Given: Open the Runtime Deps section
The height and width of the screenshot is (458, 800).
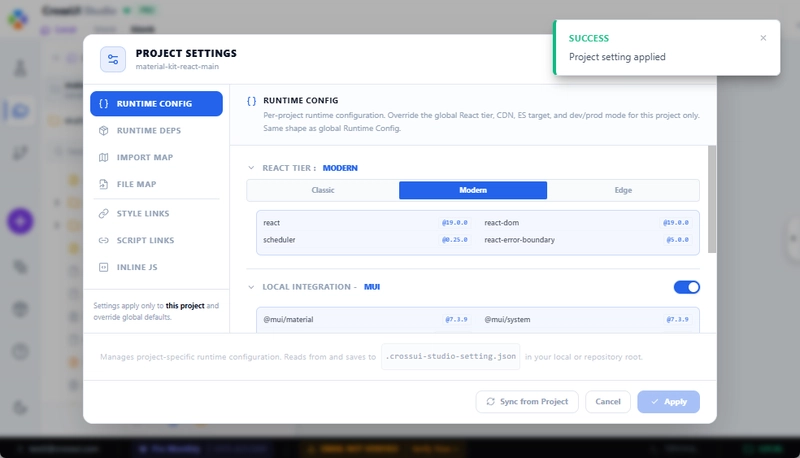Looking at the screenshot, I should pyautogui.click(x=156, y=131).
